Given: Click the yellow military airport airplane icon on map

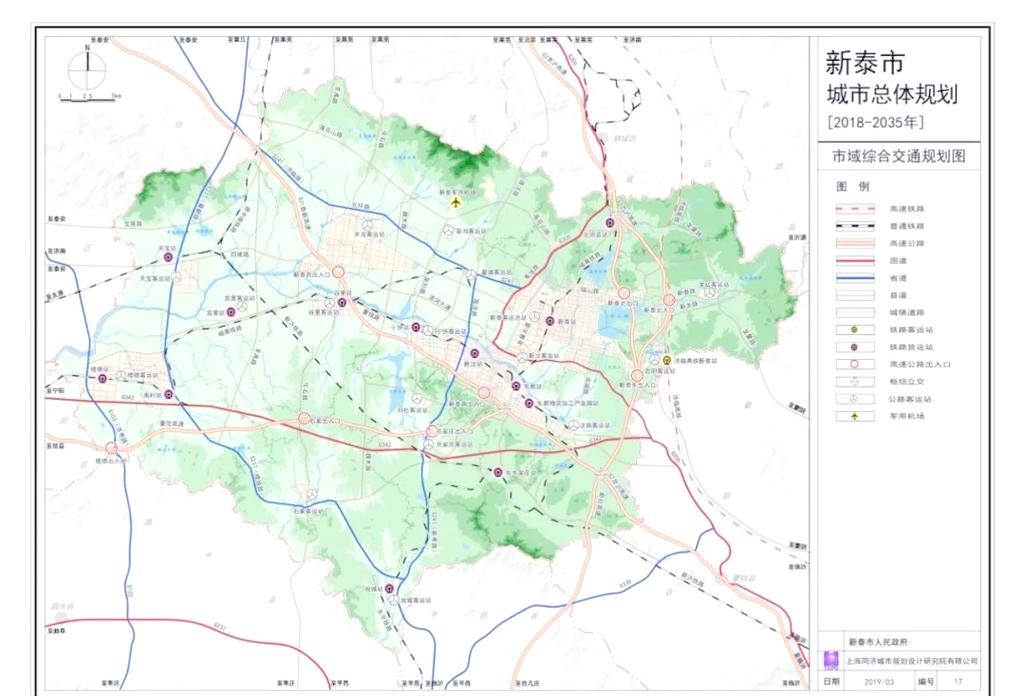Looking at the screenshot, I should pos(456,203).
